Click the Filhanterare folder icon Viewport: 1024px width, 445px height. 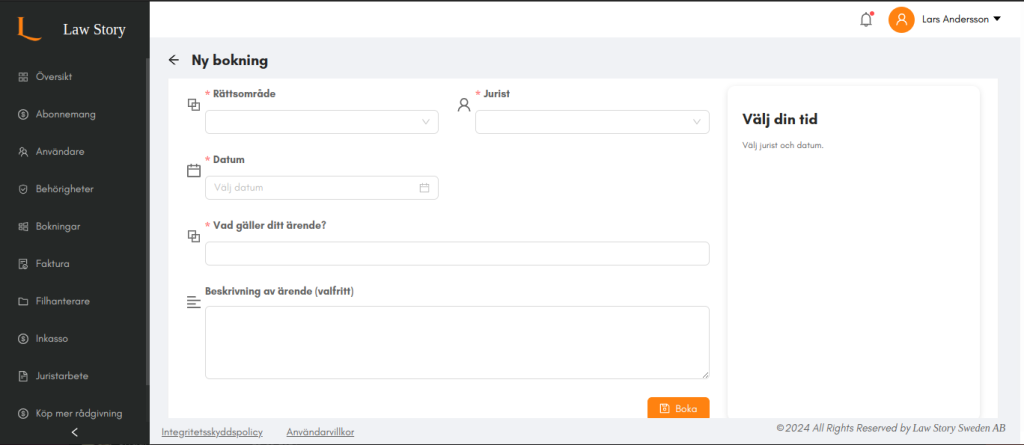pos(23,301)
